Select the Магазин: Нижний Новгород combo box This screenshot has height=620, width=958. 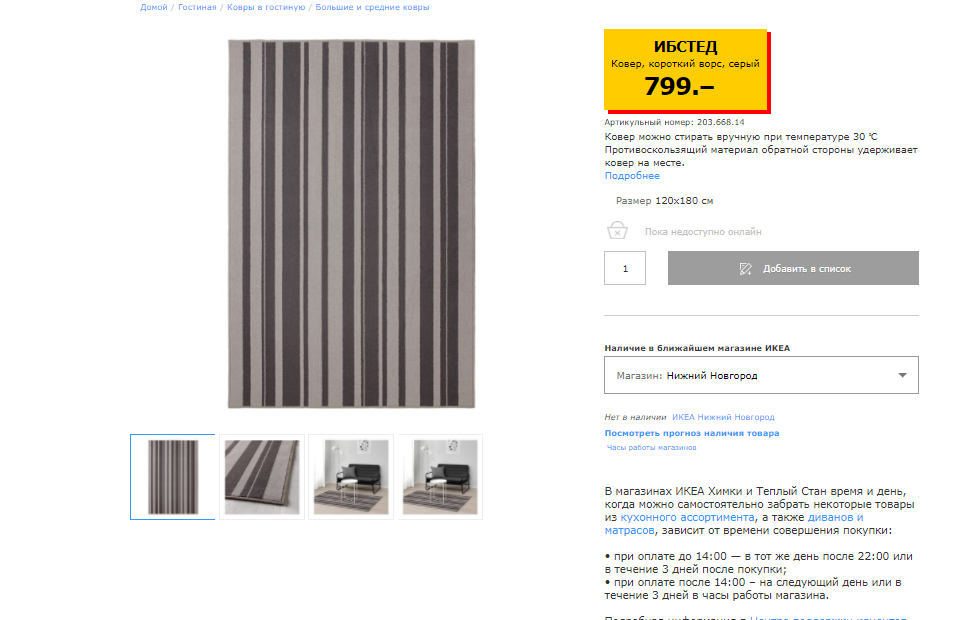pos(761,375)
